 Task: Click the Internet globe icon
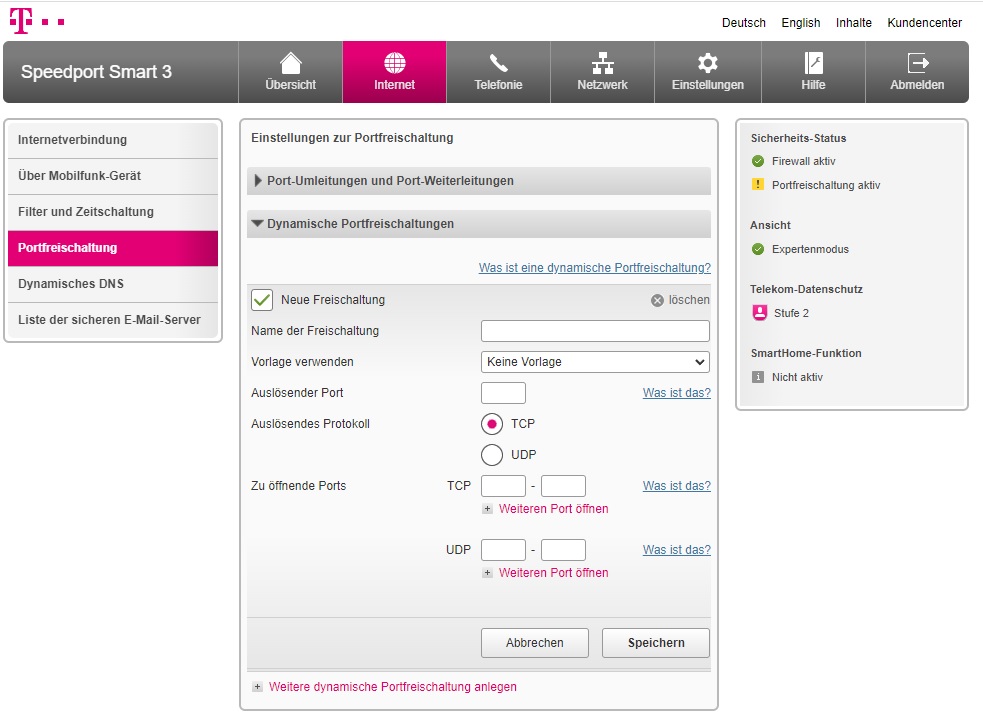coord(394,63)
